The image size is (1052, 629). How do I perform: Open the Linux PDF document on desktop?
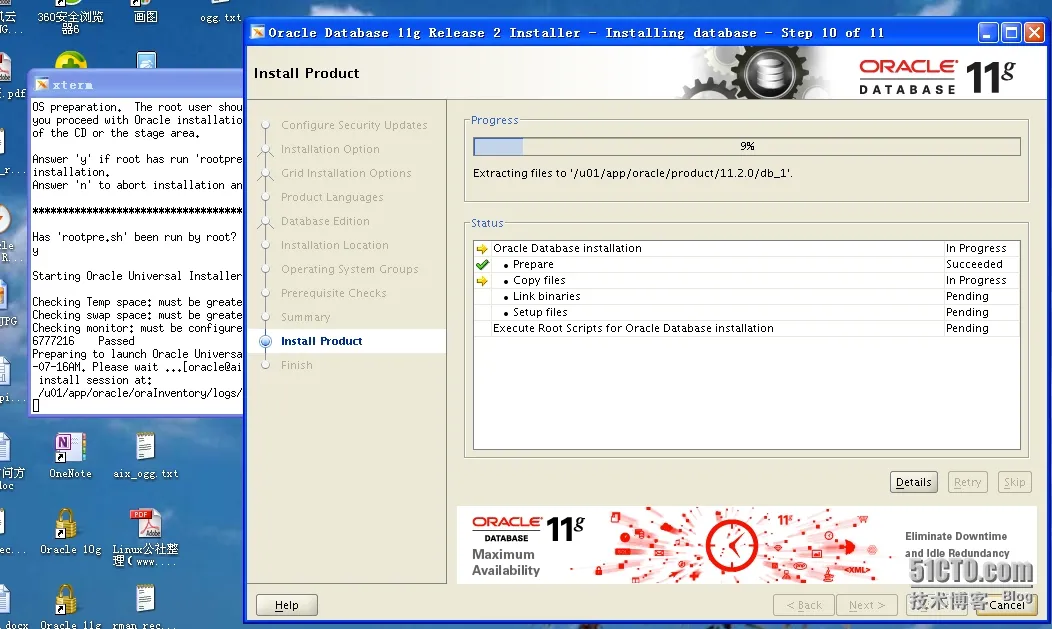(146, 536)
